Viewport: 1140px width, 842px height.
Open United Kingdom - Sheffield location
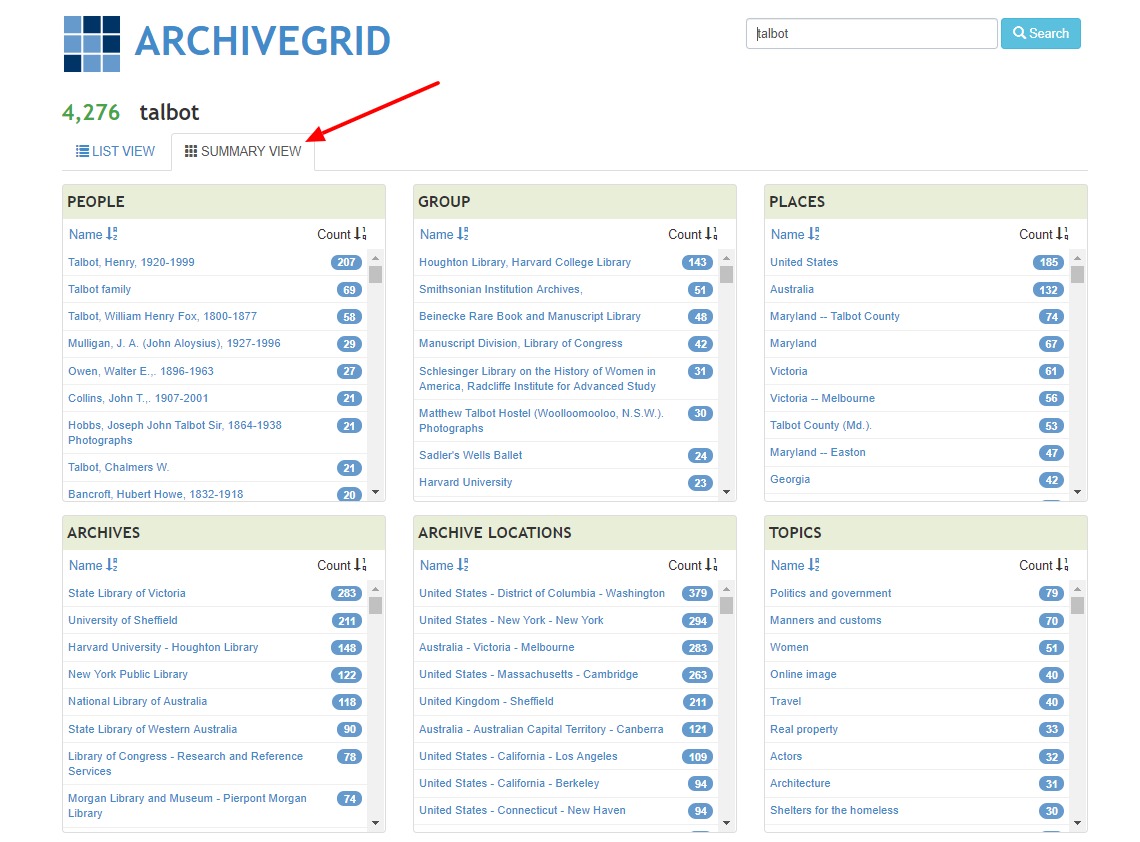tap(486, 701)
